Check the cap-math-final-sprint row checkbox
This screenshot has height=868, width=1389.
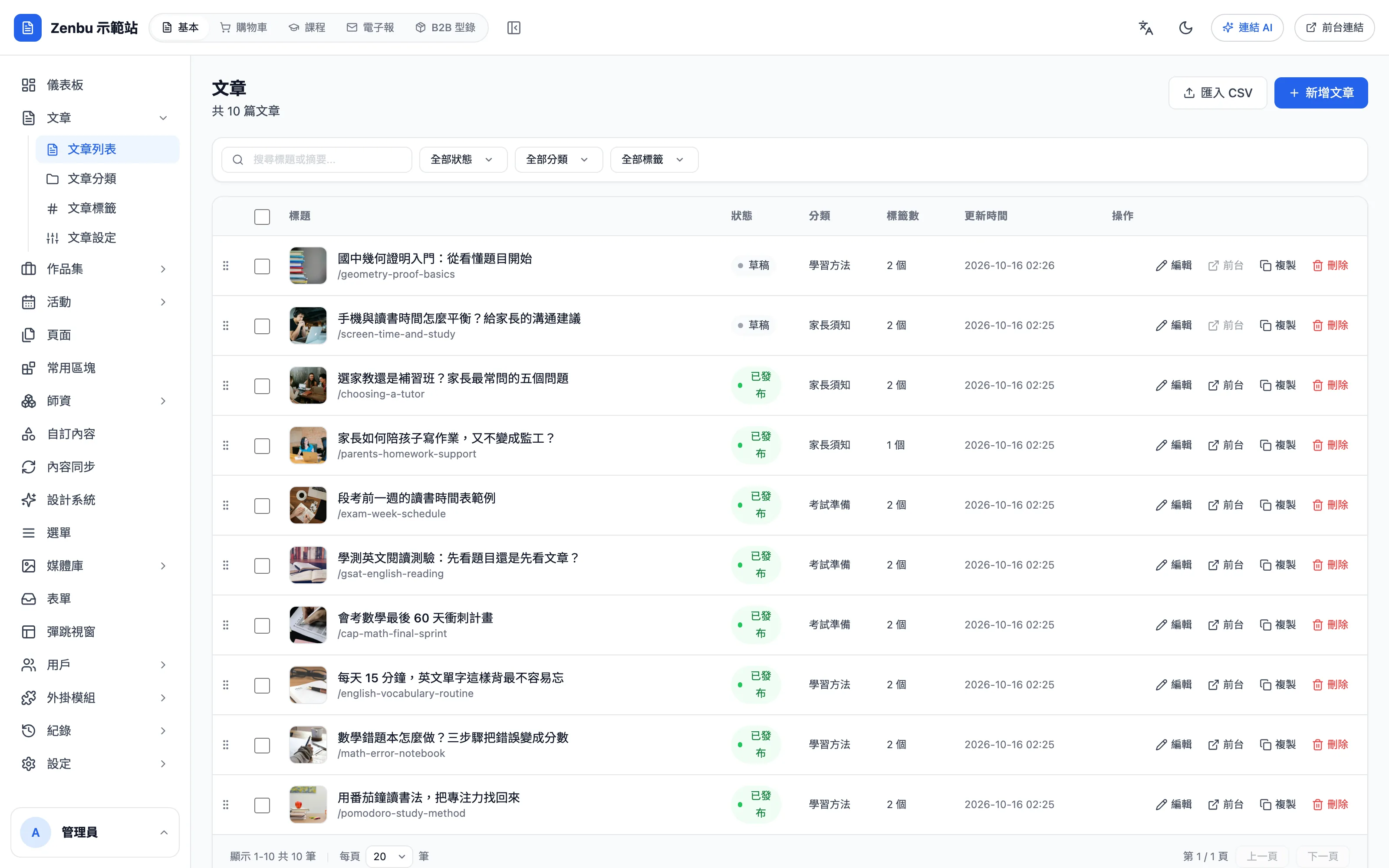262,625
